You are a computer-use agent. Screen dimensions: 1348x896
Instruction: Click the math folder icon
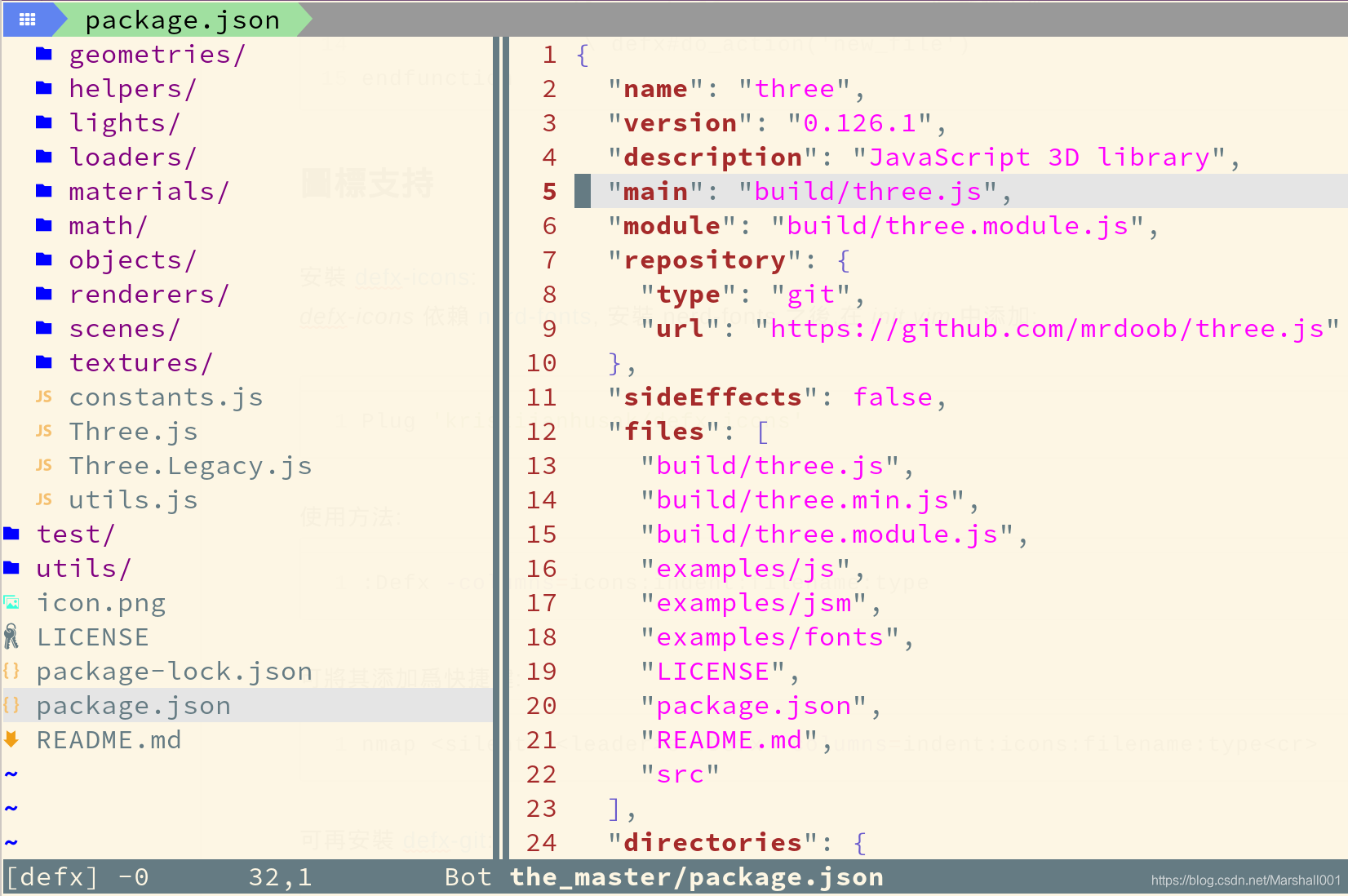pos(44,226)
